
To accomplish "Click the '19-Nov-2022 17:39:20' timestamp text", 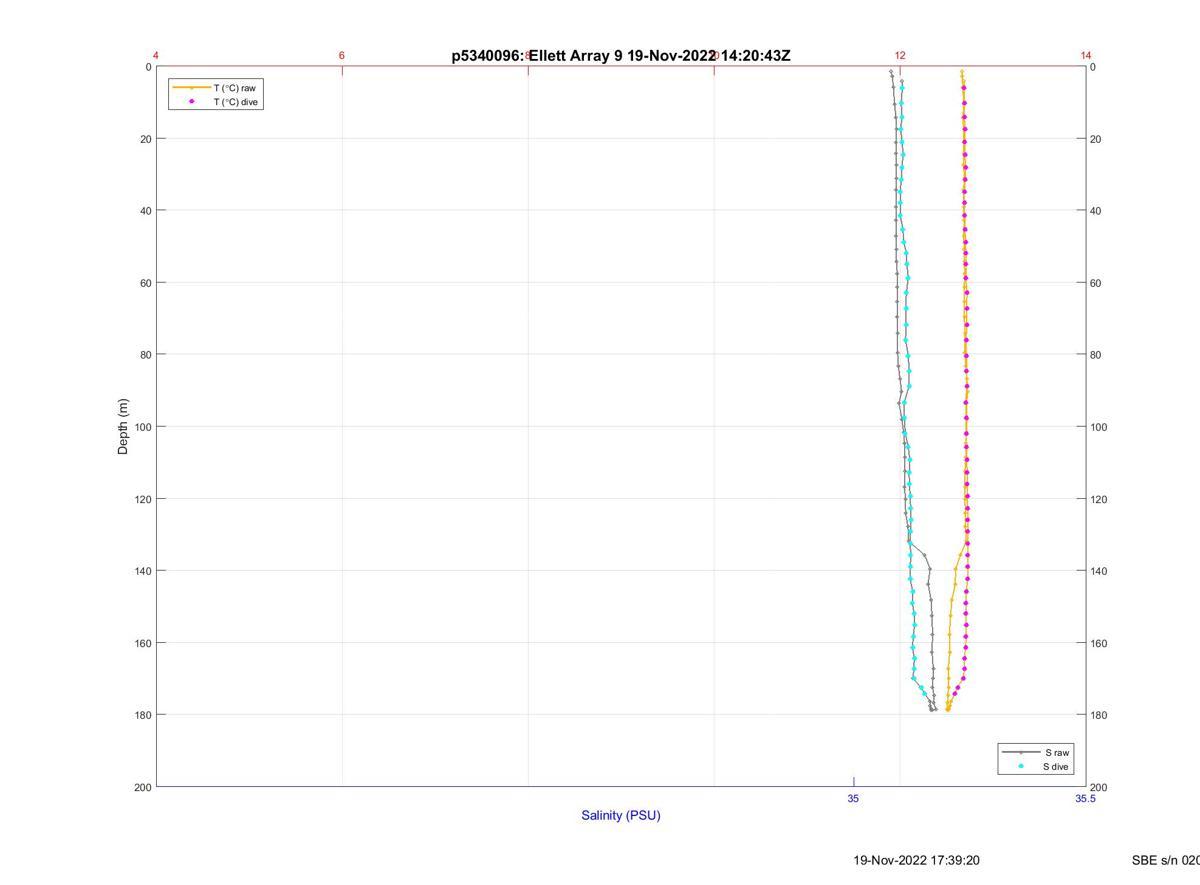I will (x=916, y=860).
